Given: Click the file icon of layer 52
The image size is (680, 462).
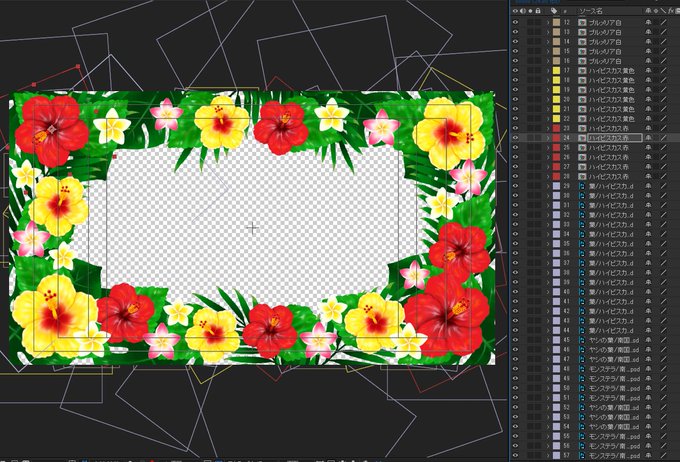Looking at the screenshot, I should [582, 407].
